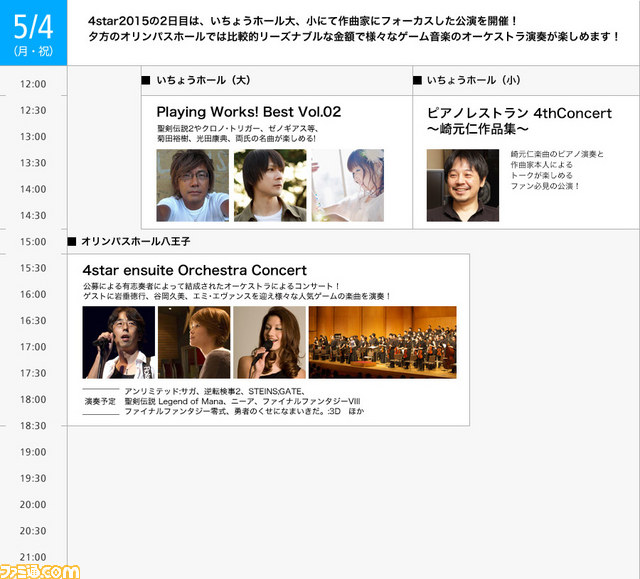The width and height of the screenshot is (640, 579).
Task: Click the 17:00 time label
Action: pyautogui.click(x=33, y=347)
